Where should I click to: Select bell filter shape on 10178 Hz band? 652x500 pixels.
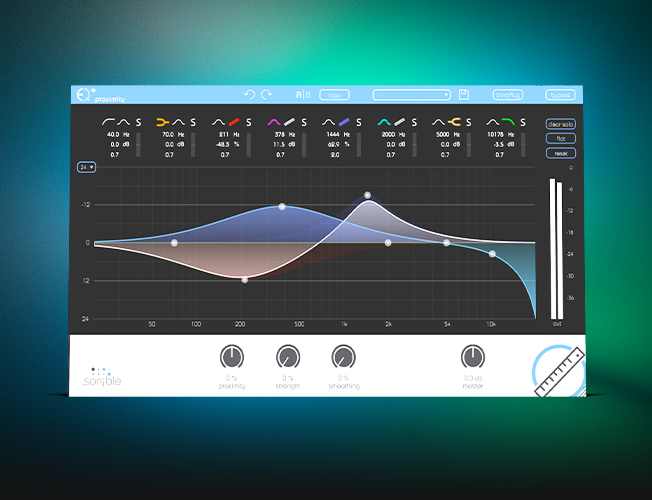(493, 122)
